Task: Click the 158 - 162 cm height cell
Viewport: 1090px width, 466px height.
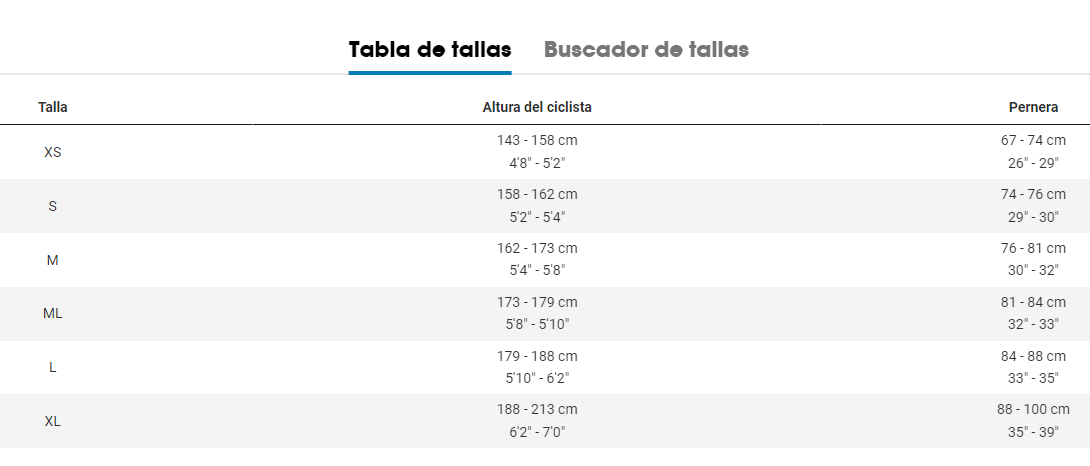Action: [x=537, y=194]
